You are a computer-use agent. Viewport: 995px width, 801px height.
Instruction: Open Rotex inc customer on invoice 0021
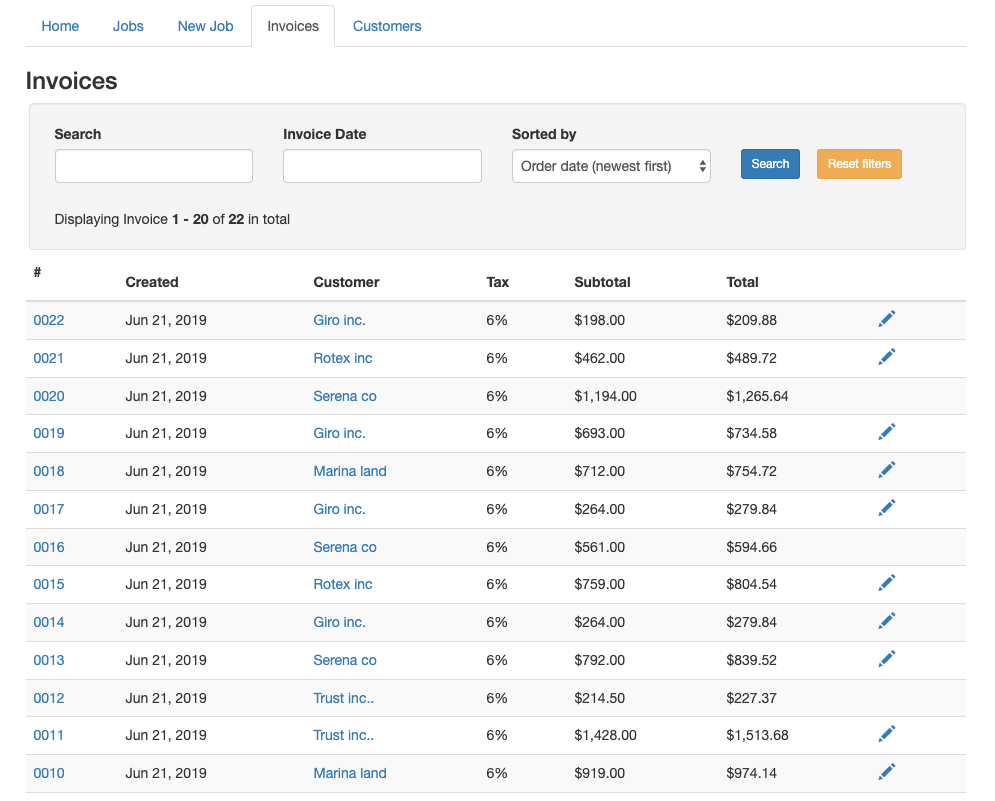click(343, 358)
